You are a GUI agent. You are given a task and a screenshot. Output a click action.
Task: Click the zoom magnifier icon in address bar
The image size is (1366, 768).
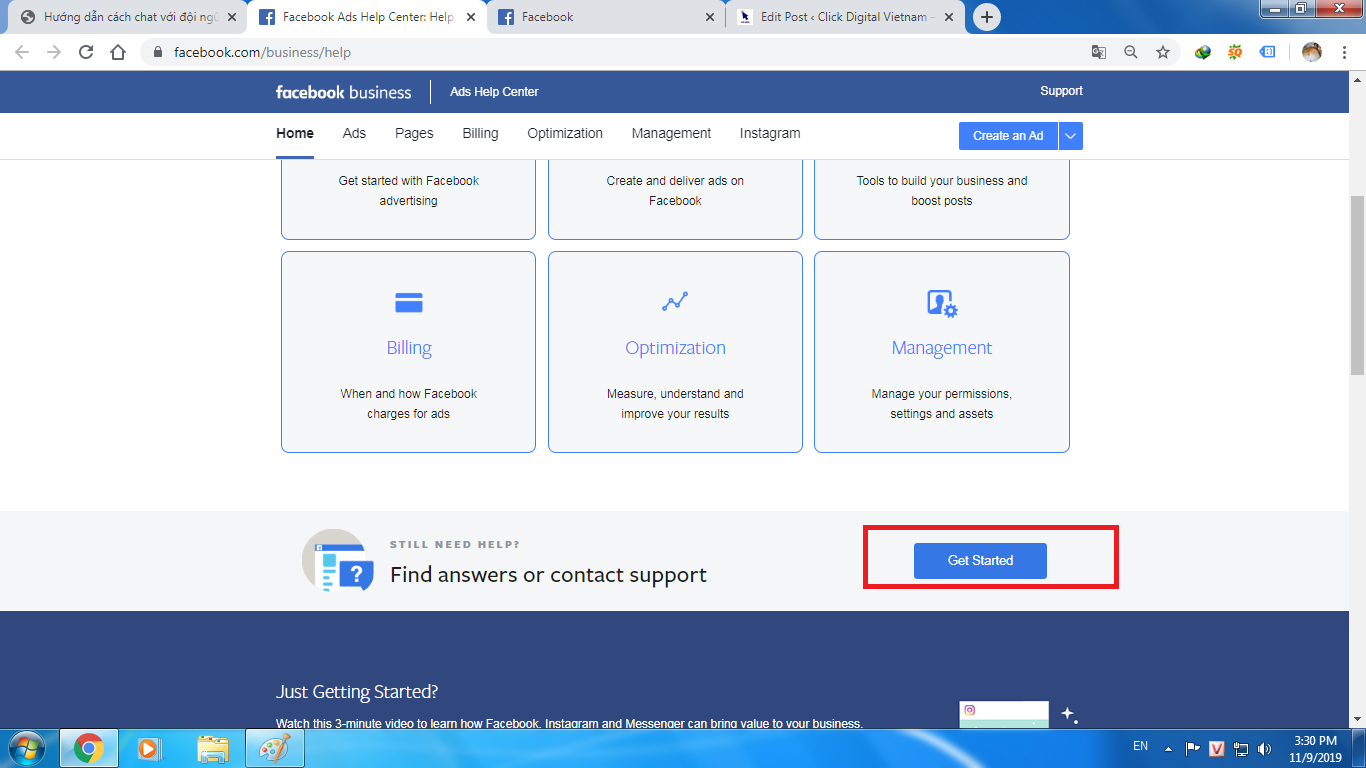(x=1131, y=52)
